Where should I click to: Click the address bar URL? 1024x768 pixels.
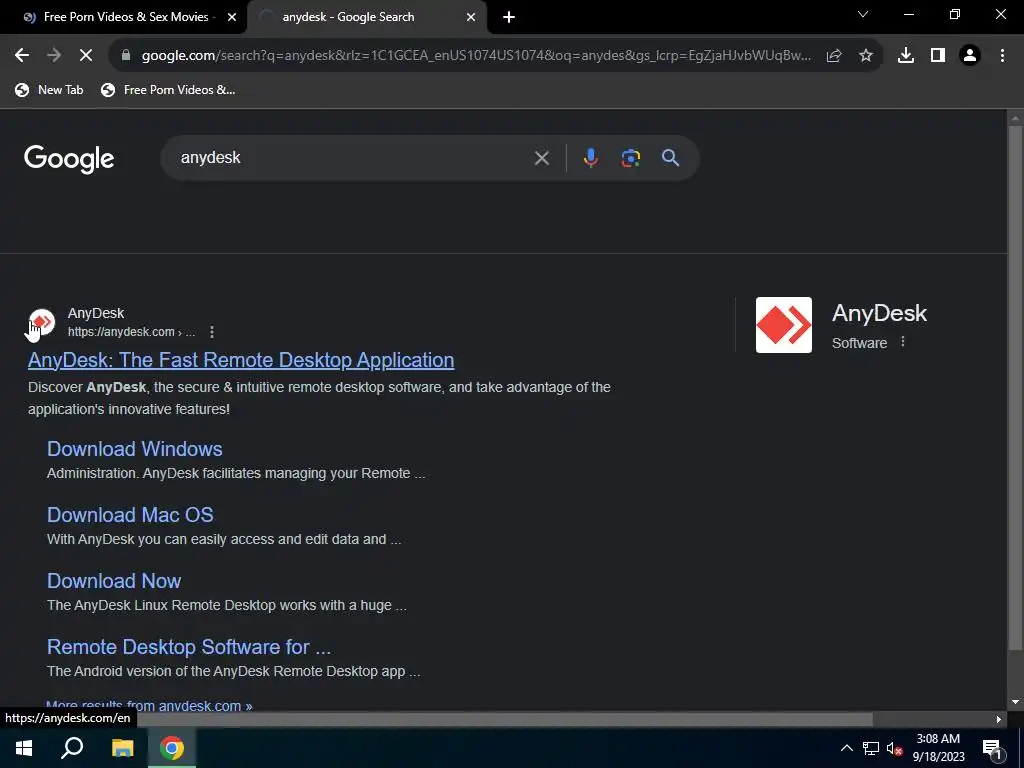[x=476, y=56]
